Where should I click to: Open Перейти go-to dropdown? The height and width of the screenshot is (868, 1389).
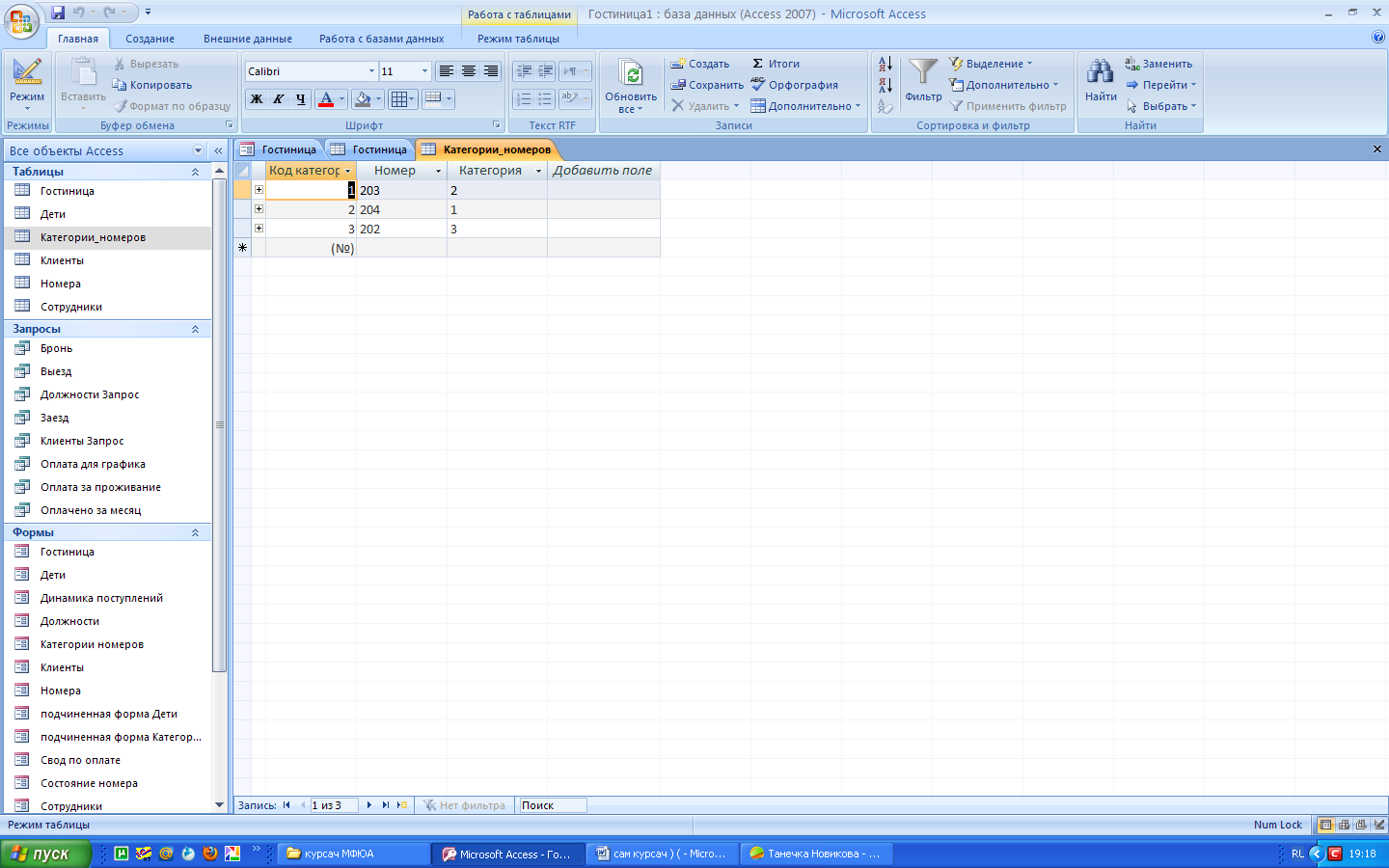pos(1161,85)
